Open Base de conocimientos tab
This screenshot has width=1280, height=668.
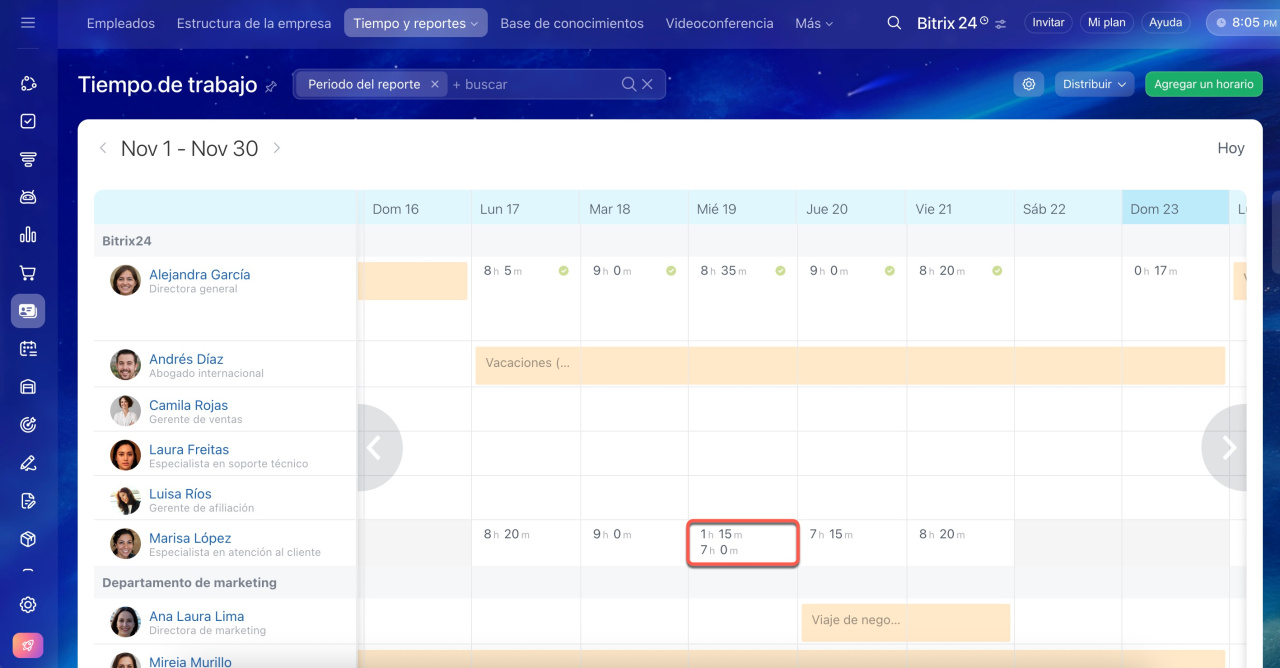[572, 23]
